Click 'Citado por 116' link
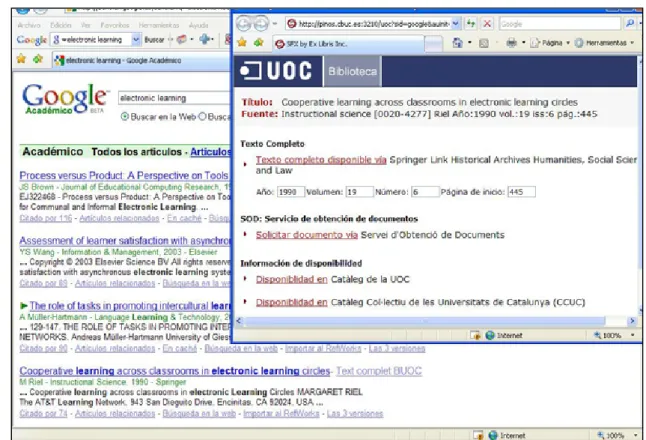Image resolution: width=646 pixels, height=440 pixels. pos(45,218)
